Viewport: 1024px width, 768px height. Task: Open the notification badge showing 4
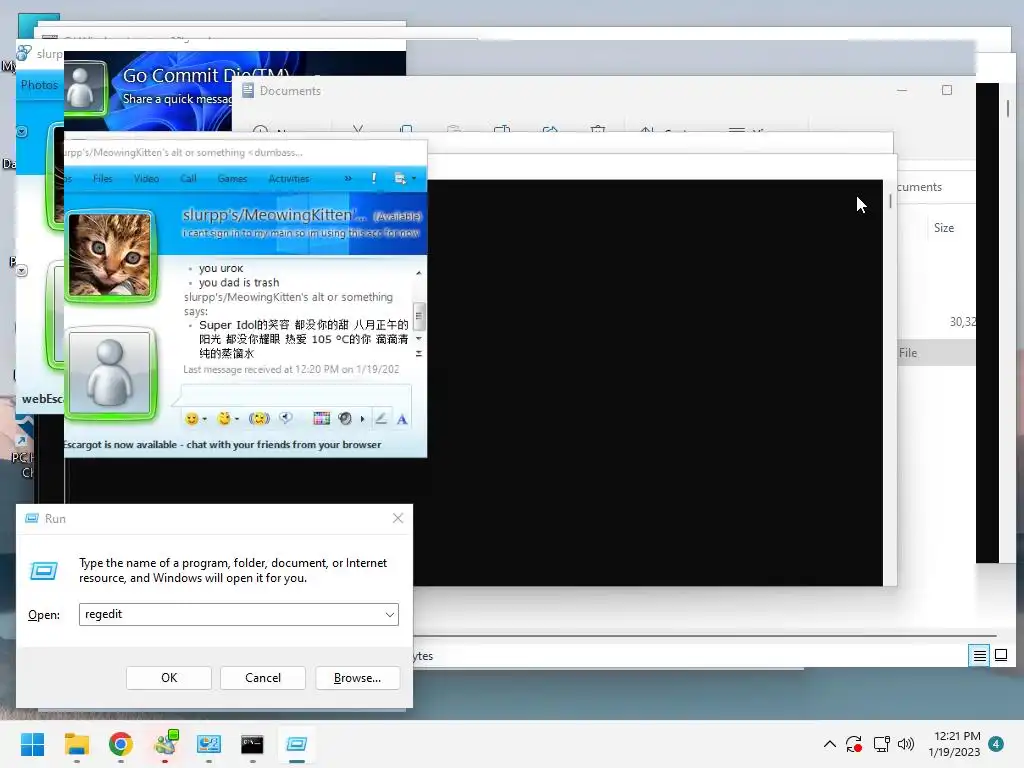pyautogui.click(x=996, y=744)
